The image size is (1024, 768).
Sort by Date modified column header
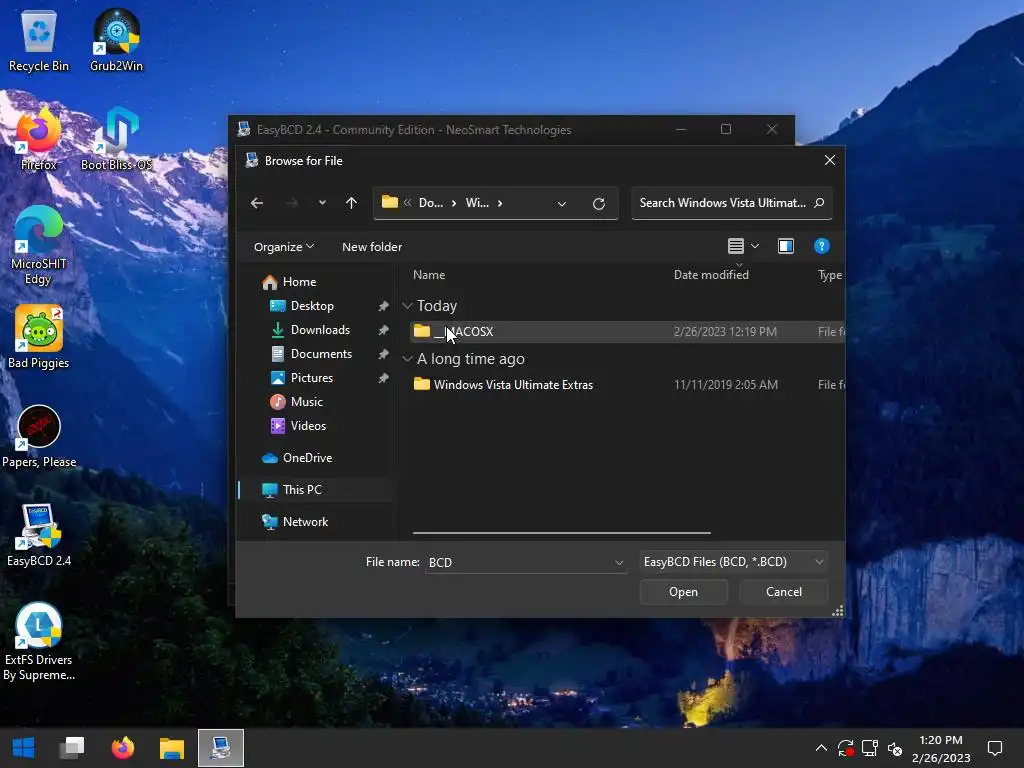(711, 275)
